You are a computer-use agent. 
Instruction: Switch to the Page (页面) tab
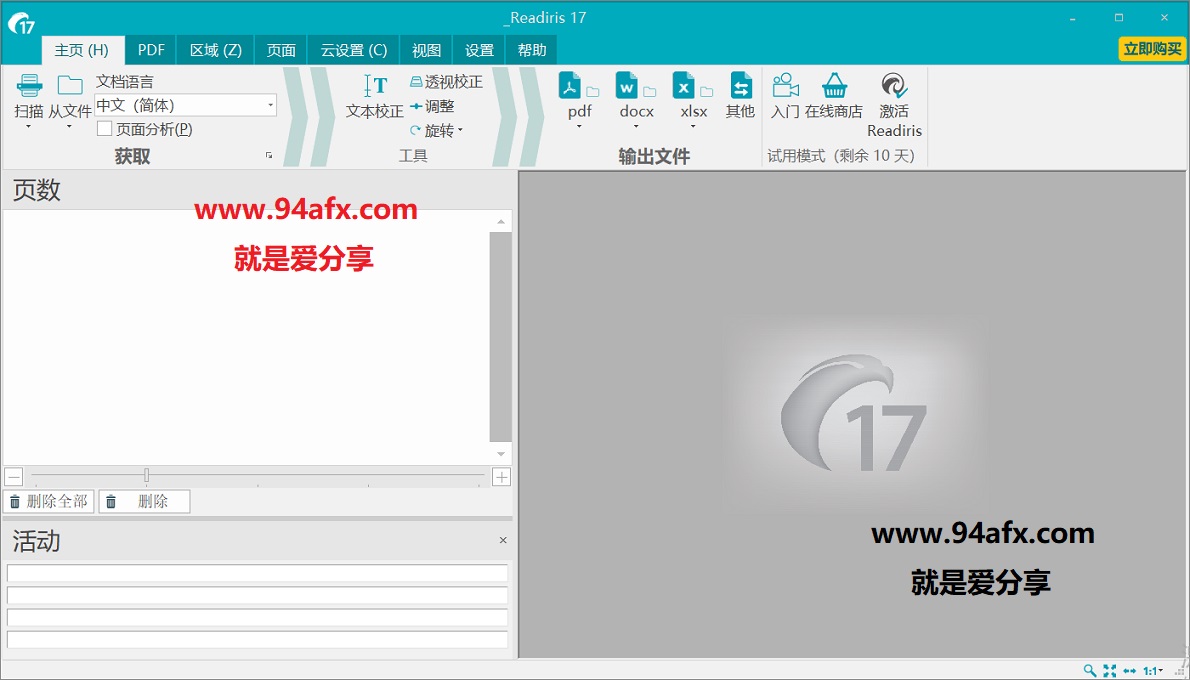point(281,50)
